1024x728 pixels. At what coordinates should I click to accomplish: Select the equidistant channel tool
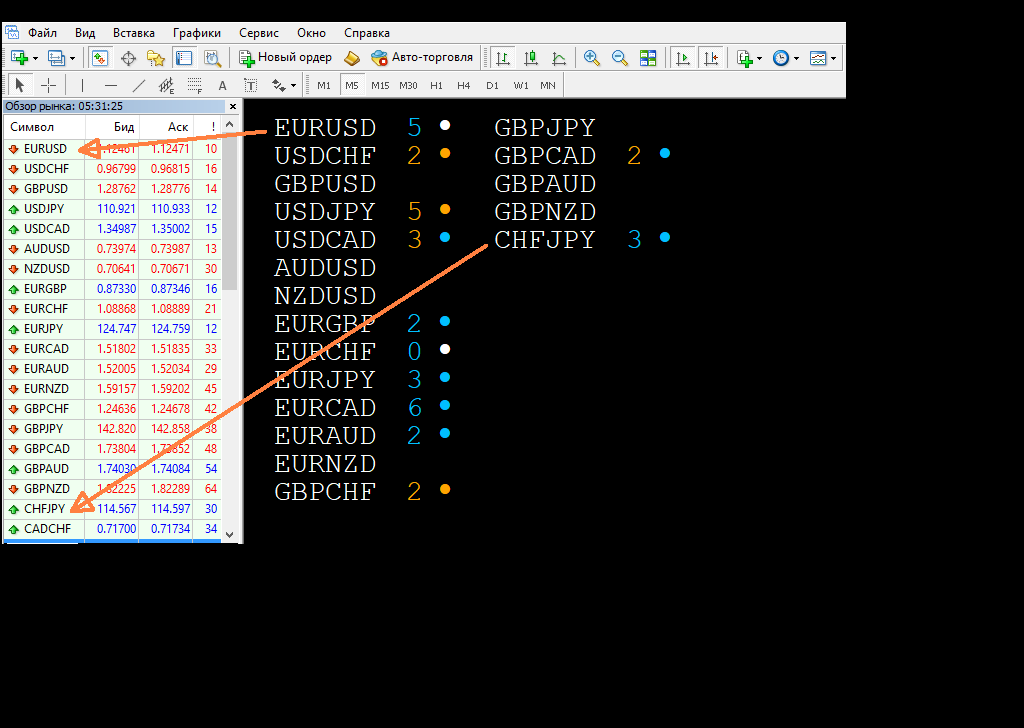(167, 86)
